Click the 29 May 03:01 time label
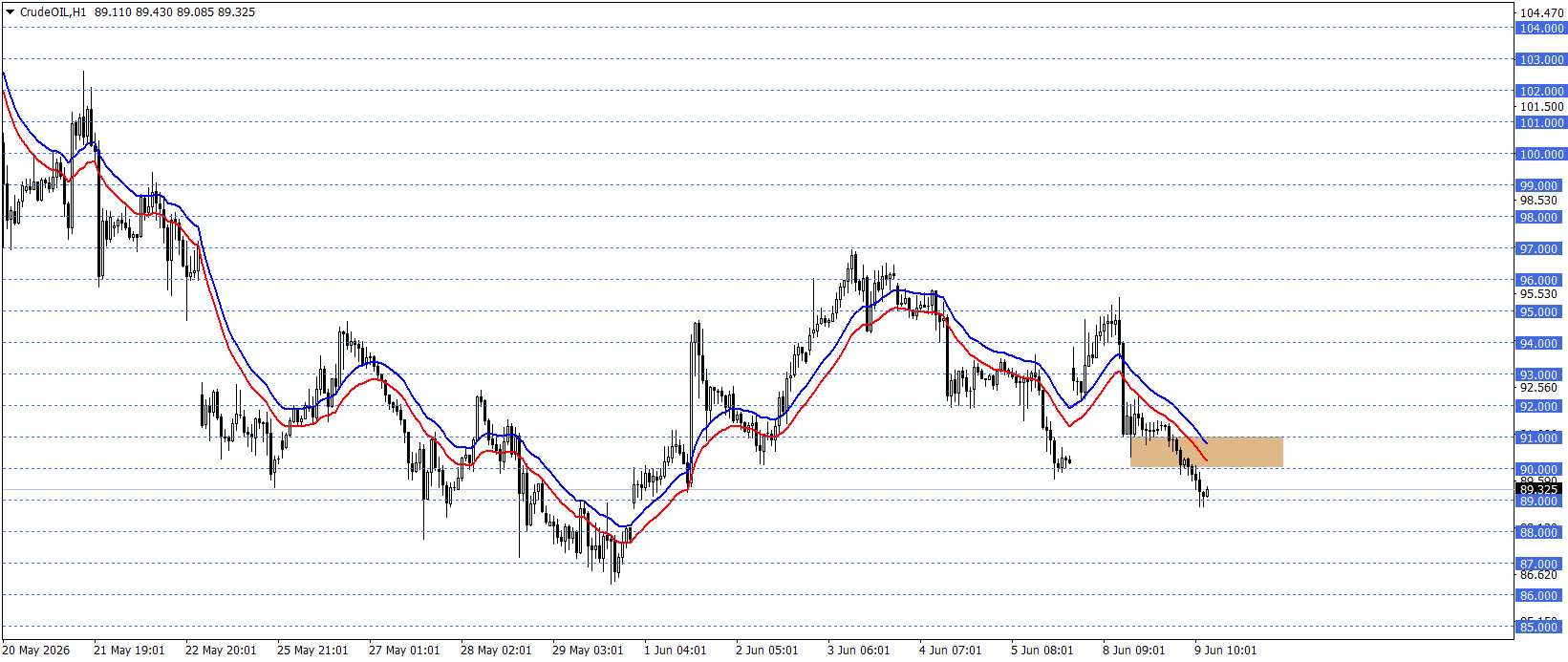The height and width of the screenshot is (662, 1568). point(588,651)
